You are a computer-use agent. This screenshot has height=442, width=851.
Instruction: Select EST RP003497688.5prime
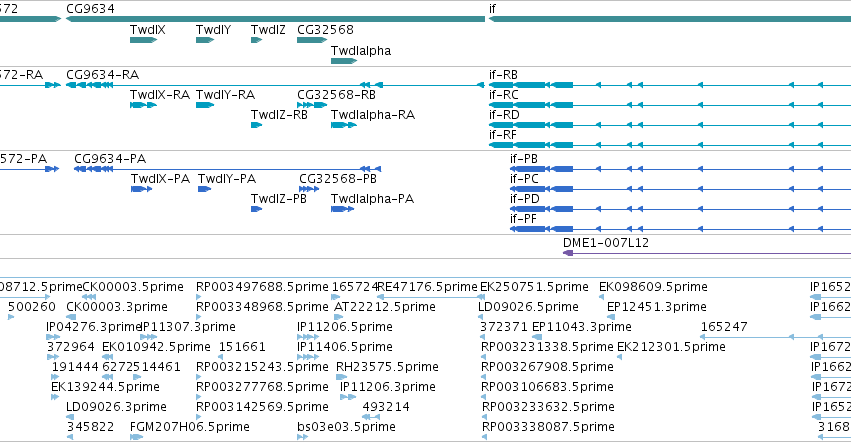262,287
